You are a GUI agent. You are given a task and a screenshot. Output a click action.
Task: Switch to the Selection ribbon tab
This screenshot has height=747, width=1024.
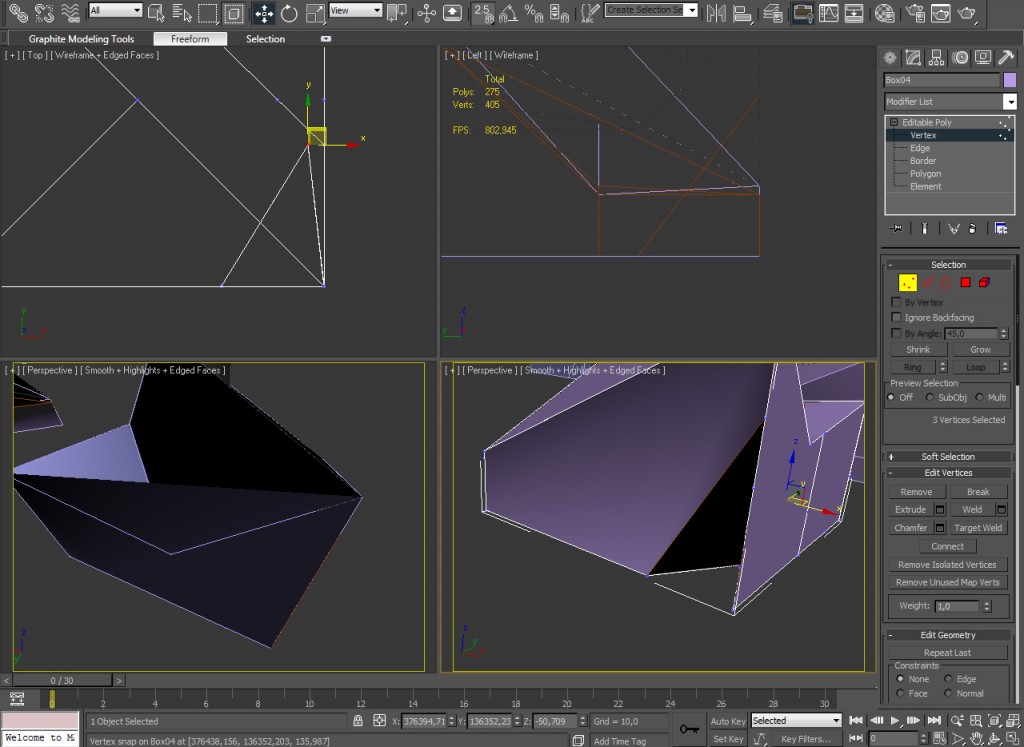[265, 39]
